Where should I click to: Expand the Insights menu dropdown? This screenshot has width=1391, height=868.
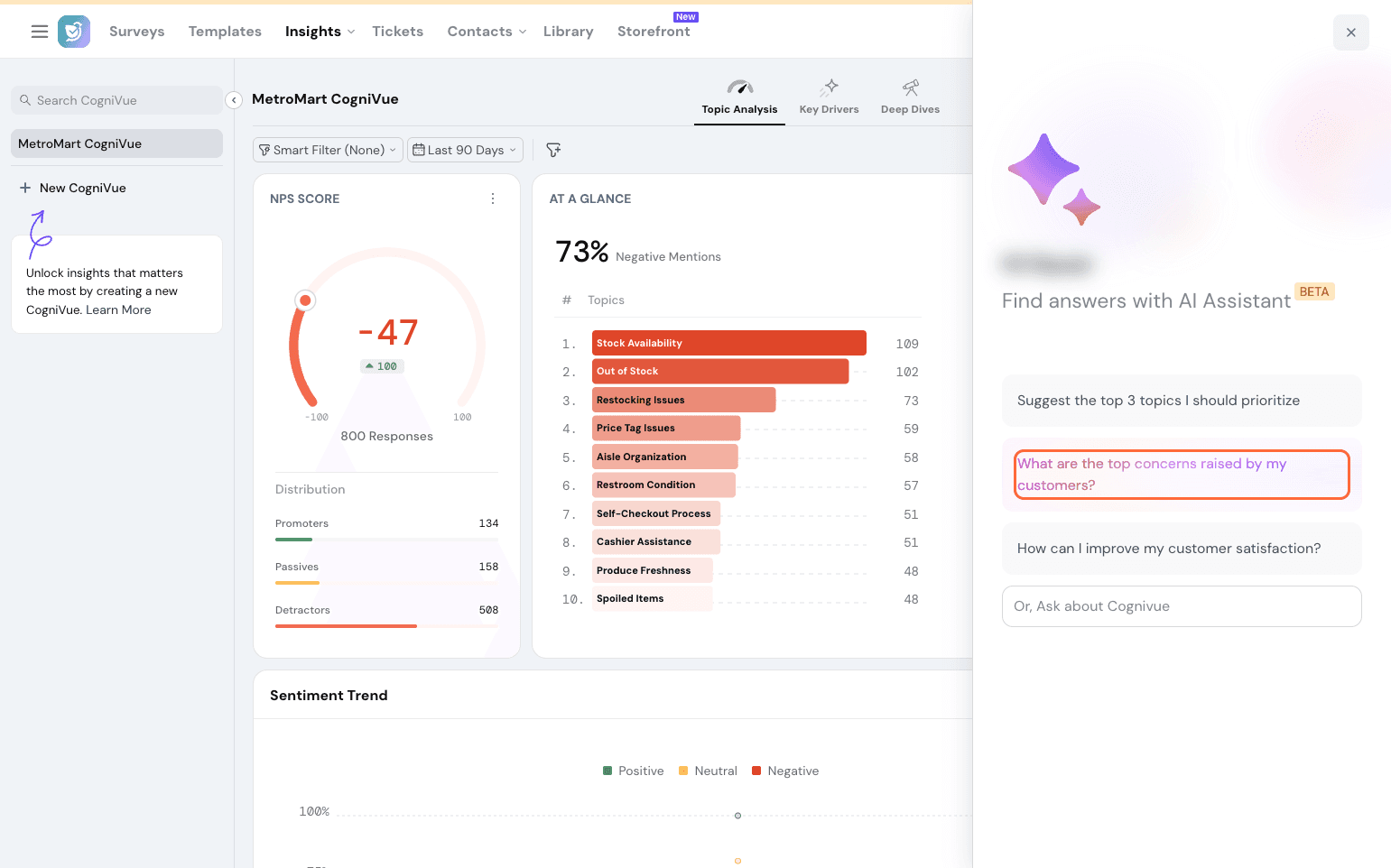320,32
